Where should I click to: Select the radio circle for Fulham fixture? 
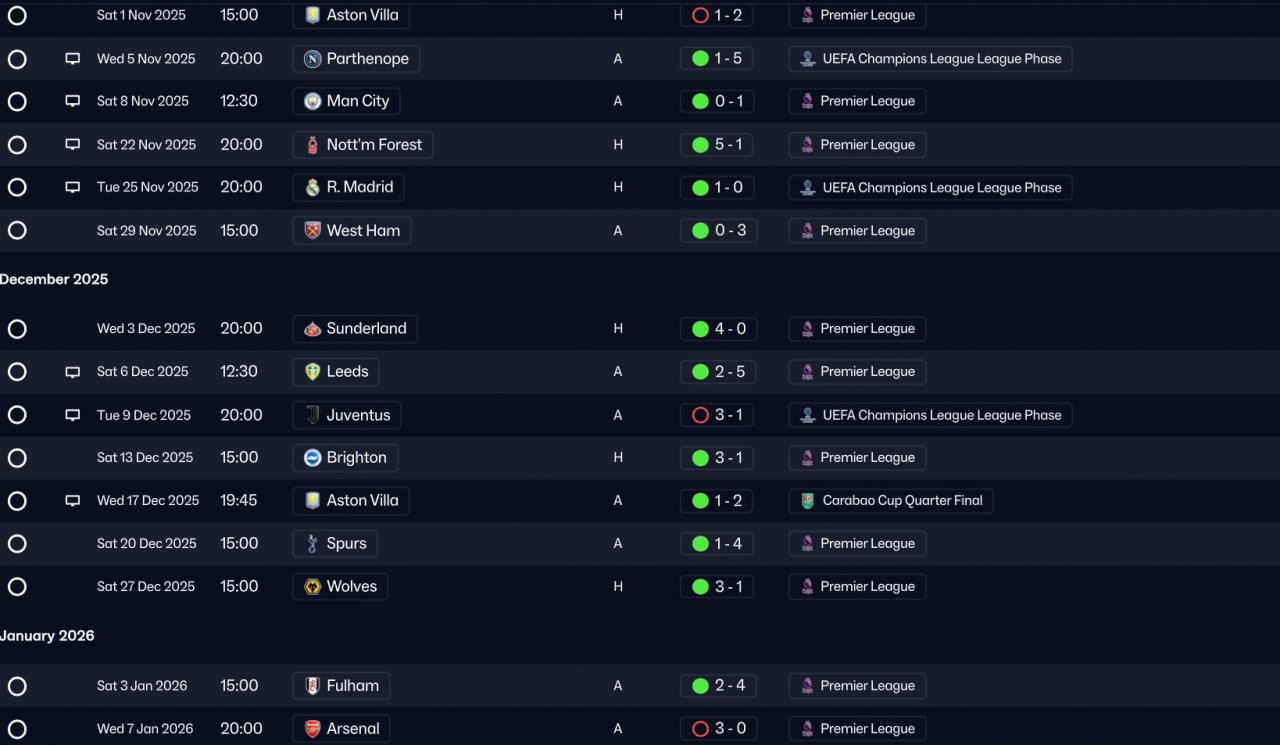pos(17,686)
